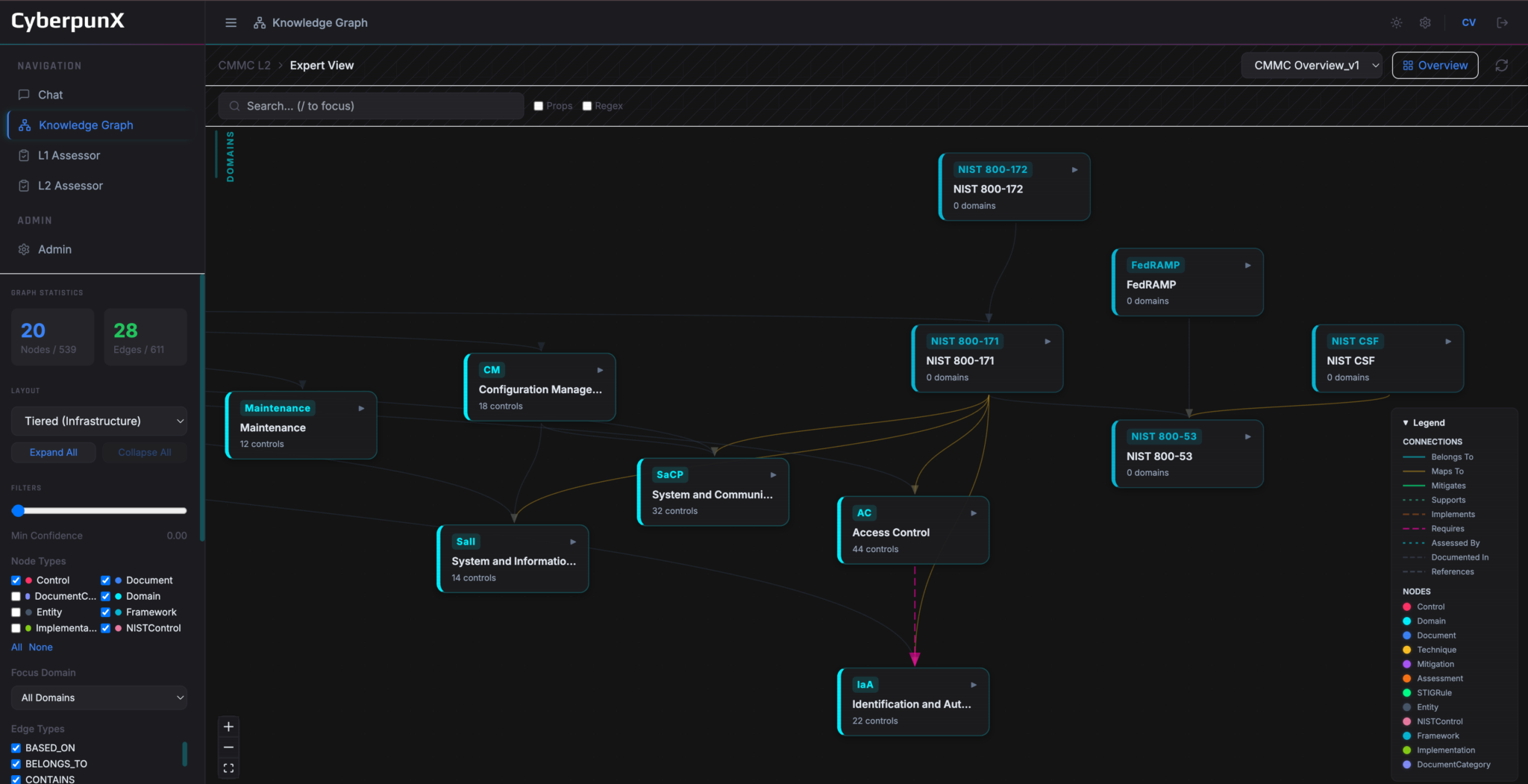Click the logout icon in header
The image size is (1528, 784).
point(1502,23)
